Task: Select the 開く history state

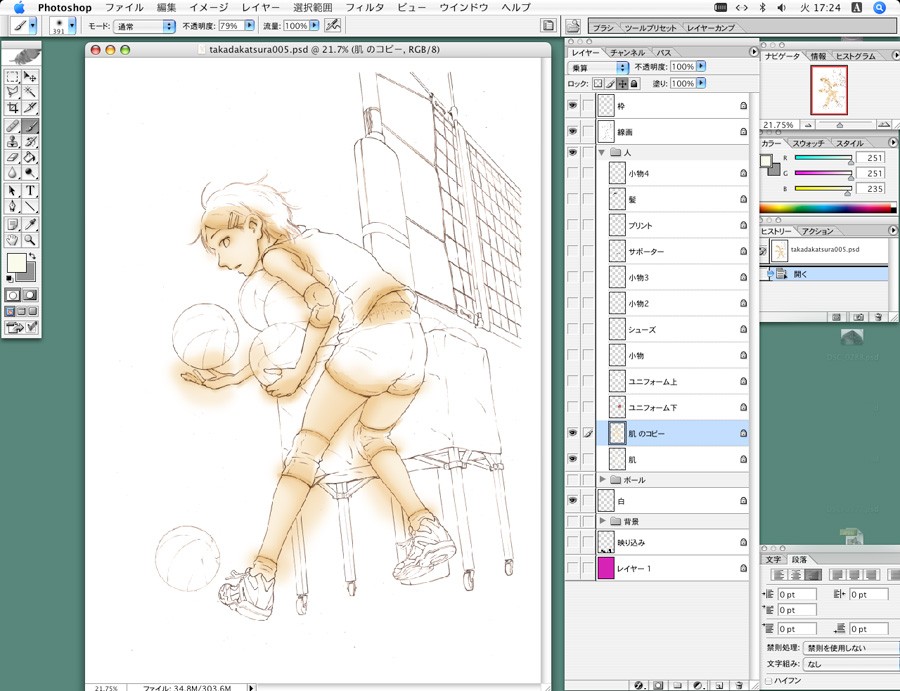Action: (x=824, y=274)
